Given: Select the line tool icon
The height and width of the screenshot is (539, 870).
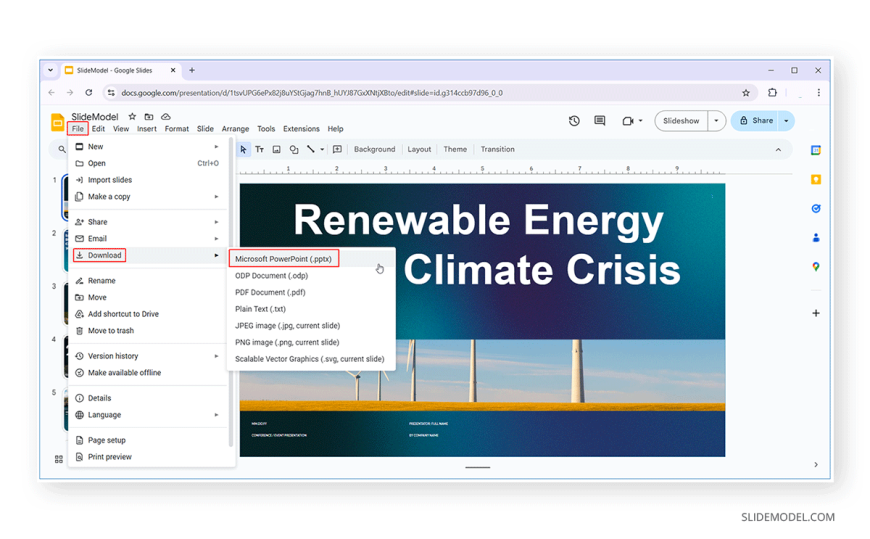Looking at the screenshot, I should 311,149.
